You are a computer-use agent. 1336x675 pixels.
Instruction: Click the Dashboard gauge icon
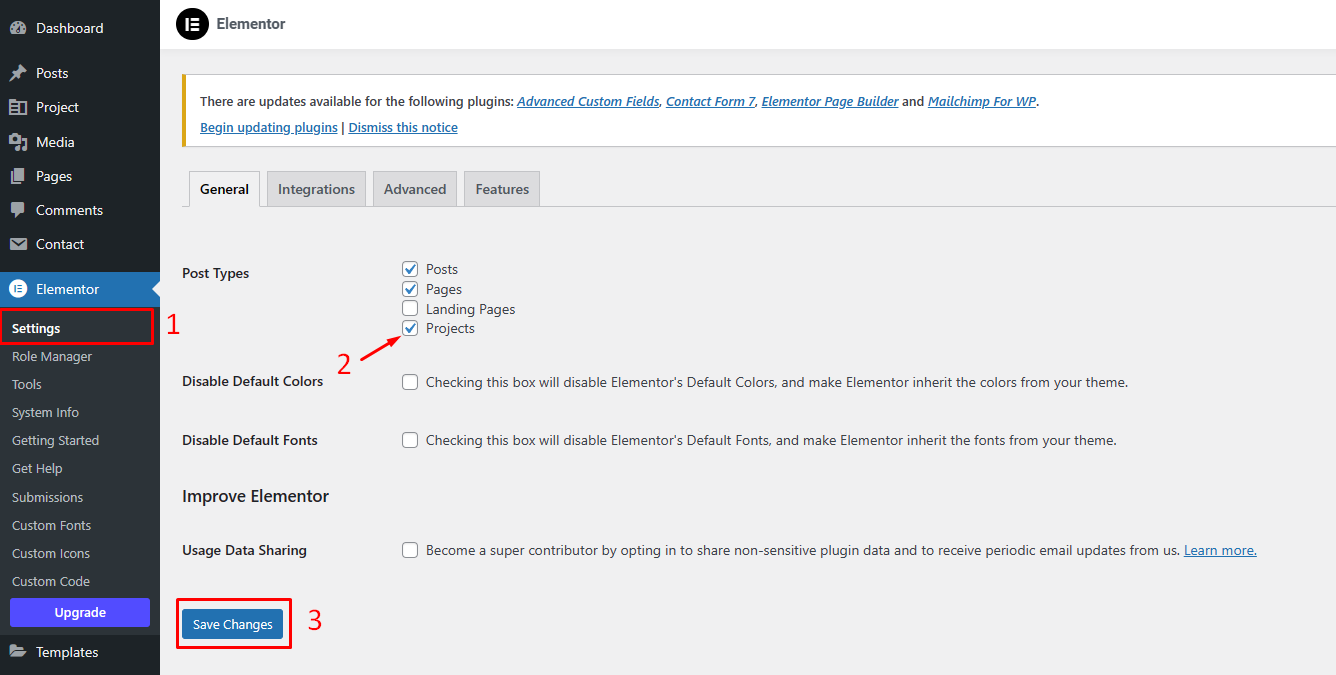point(18,28)
